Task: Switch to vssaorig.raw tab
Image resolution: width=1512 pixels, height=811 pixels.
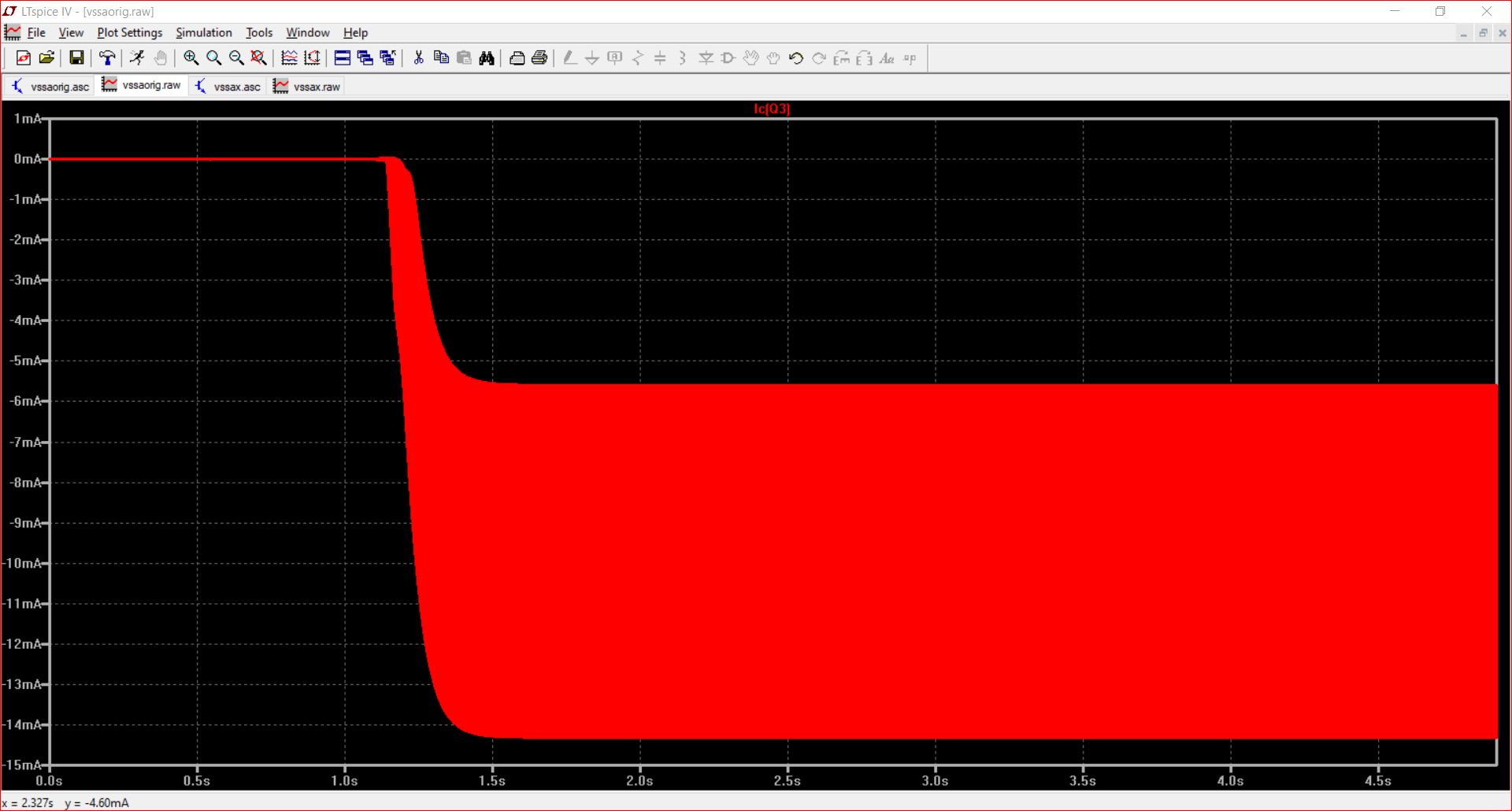Action: pos(142,85)
